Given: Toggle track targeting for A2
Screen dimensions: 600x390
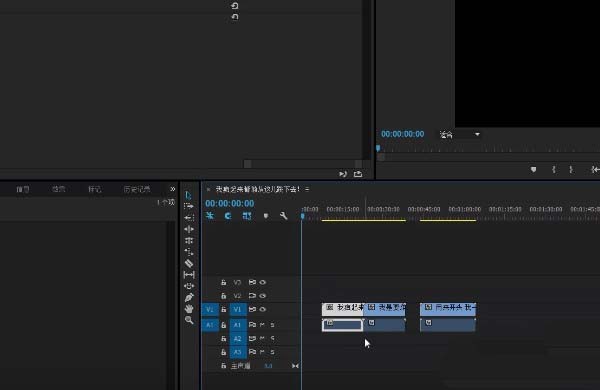Looking at the screenshot, I should point(238,339).
